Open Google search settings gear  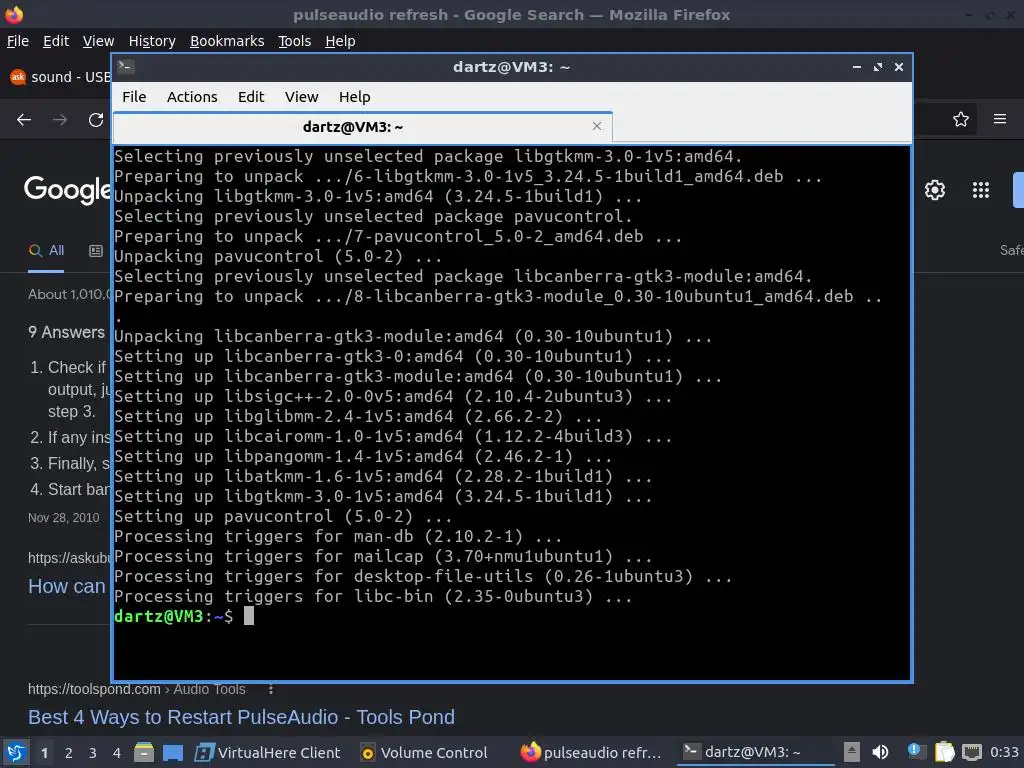pyautogui.click(x=935, y=190)
